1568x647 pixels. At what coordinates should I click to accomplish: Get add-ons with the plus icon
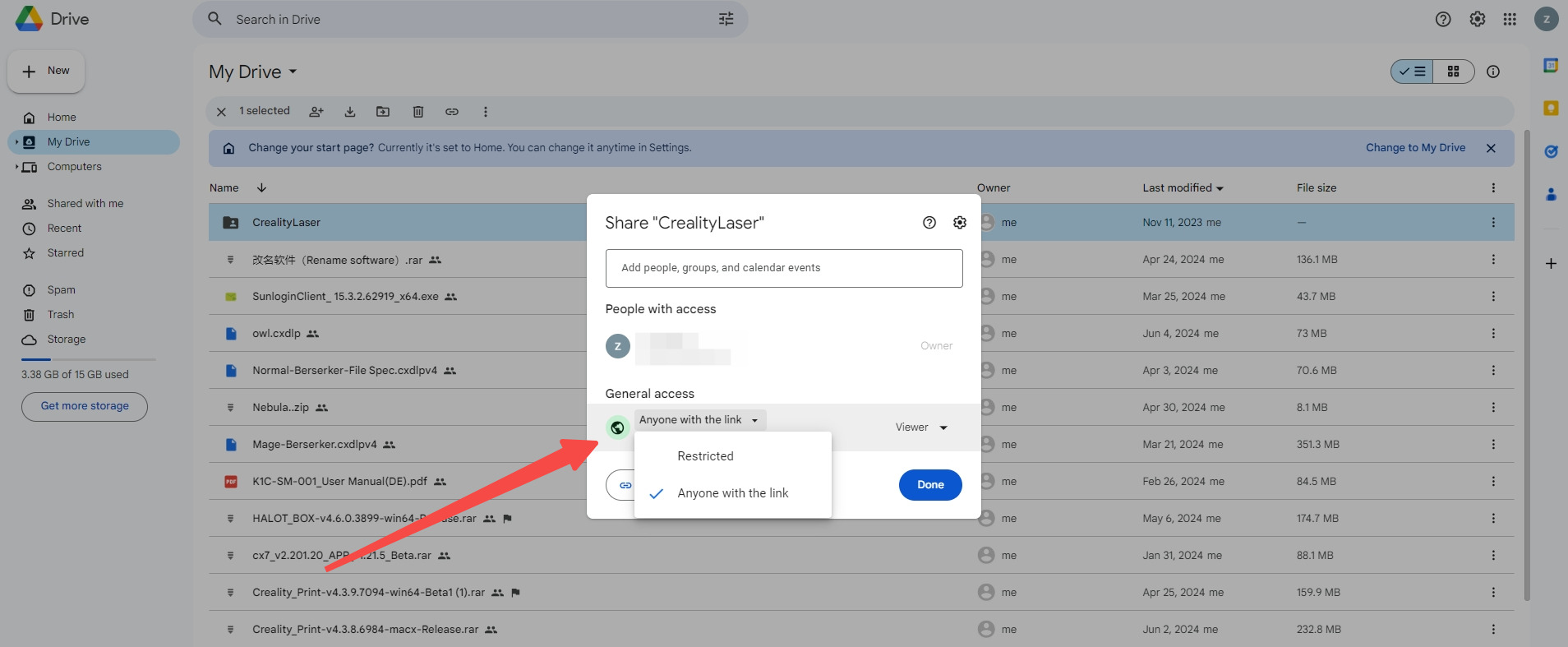tap(1551, 264)
